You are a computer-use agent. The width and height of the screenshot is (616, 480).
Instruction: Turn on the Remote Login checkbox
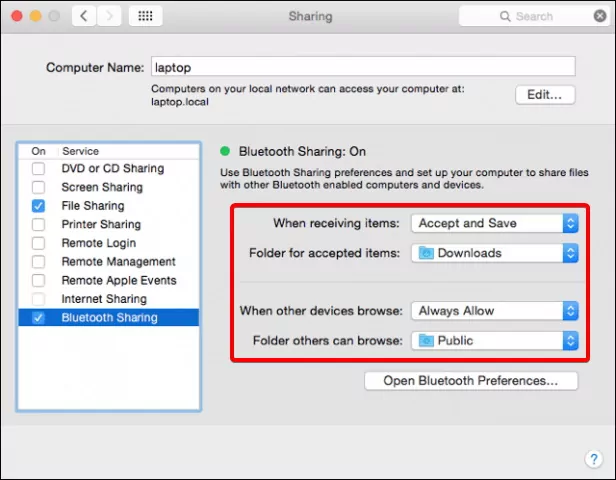click(x=38, y=243)
